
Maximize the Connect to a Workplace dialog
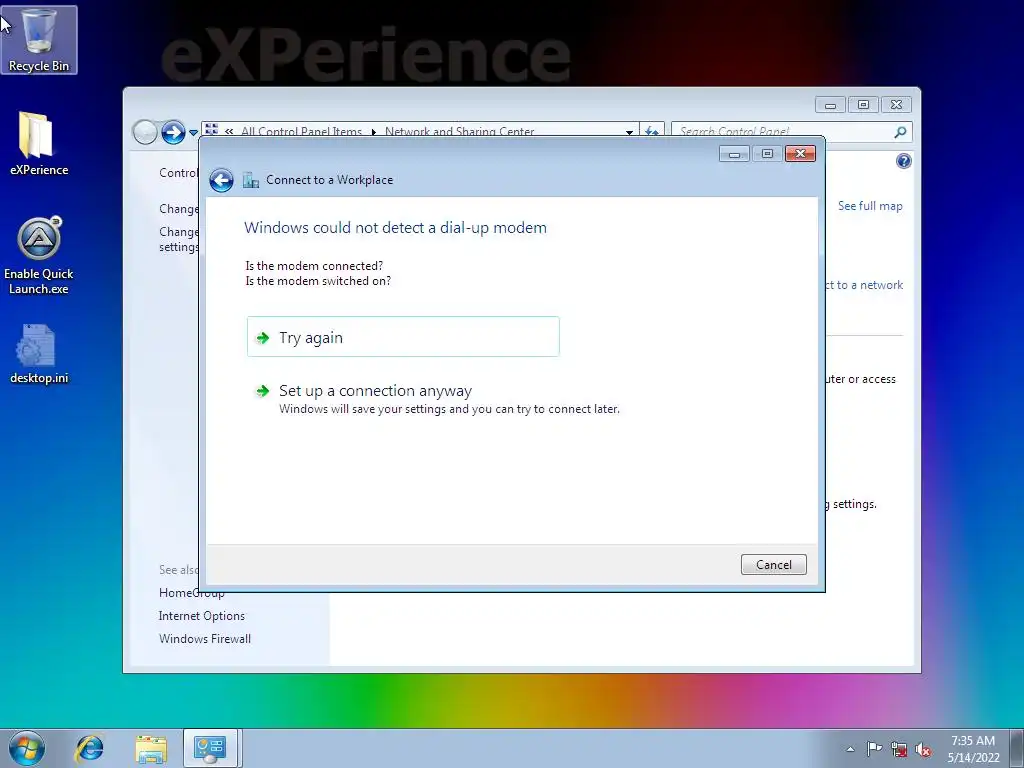click(767, 153)
